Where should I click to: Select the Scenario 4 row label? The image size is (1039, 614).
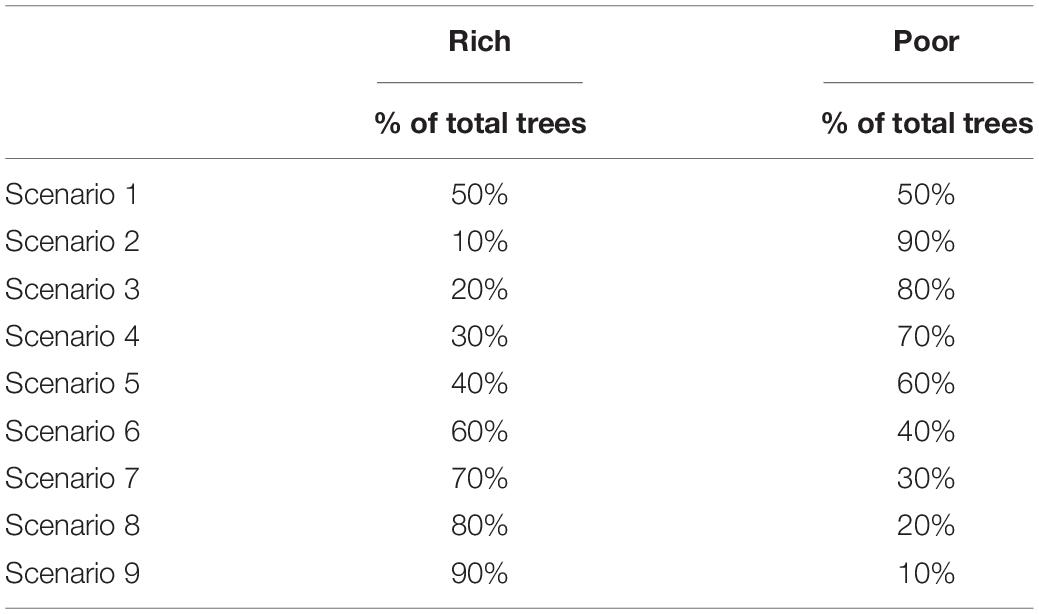tap(72, 336)
